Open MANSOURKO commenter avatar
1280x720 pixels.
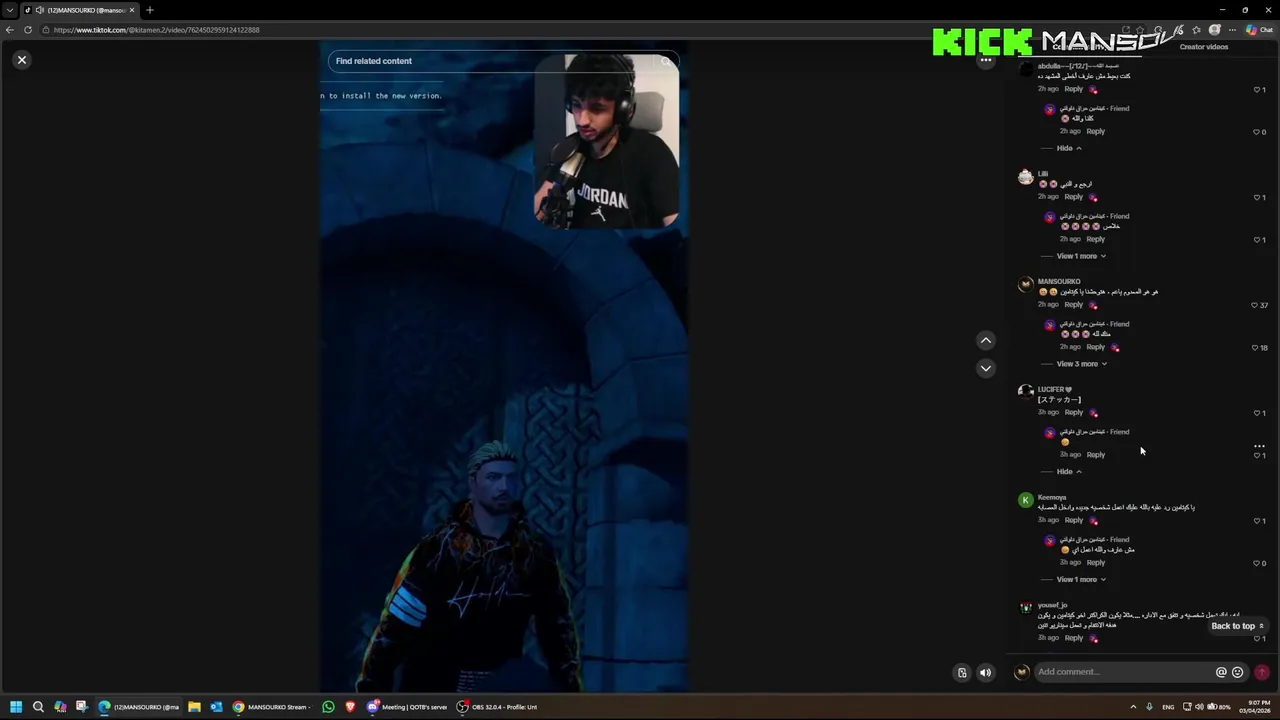[x=1025, y=285]
